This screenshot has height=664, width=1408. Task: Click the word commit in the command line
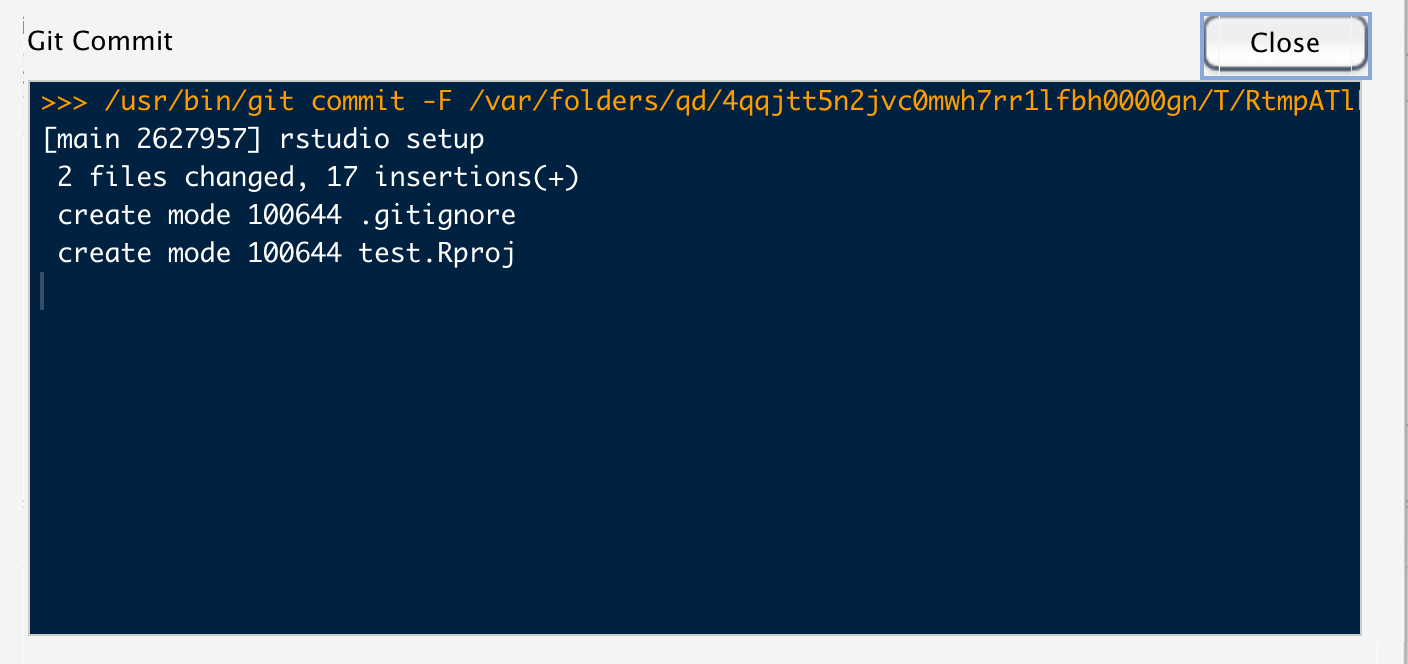click(x=358, y=101)
